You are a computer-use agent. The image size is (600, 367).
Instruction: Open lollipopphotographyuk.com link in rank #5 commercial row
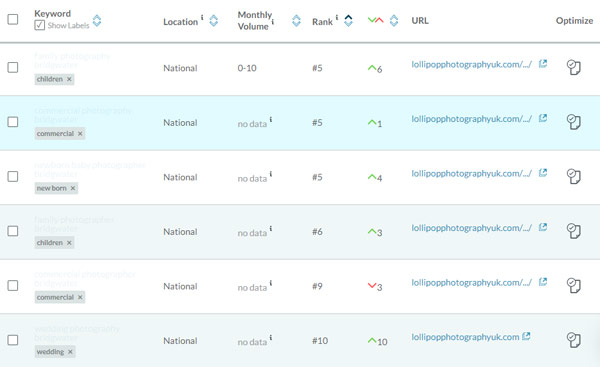[x=471, y=119]
